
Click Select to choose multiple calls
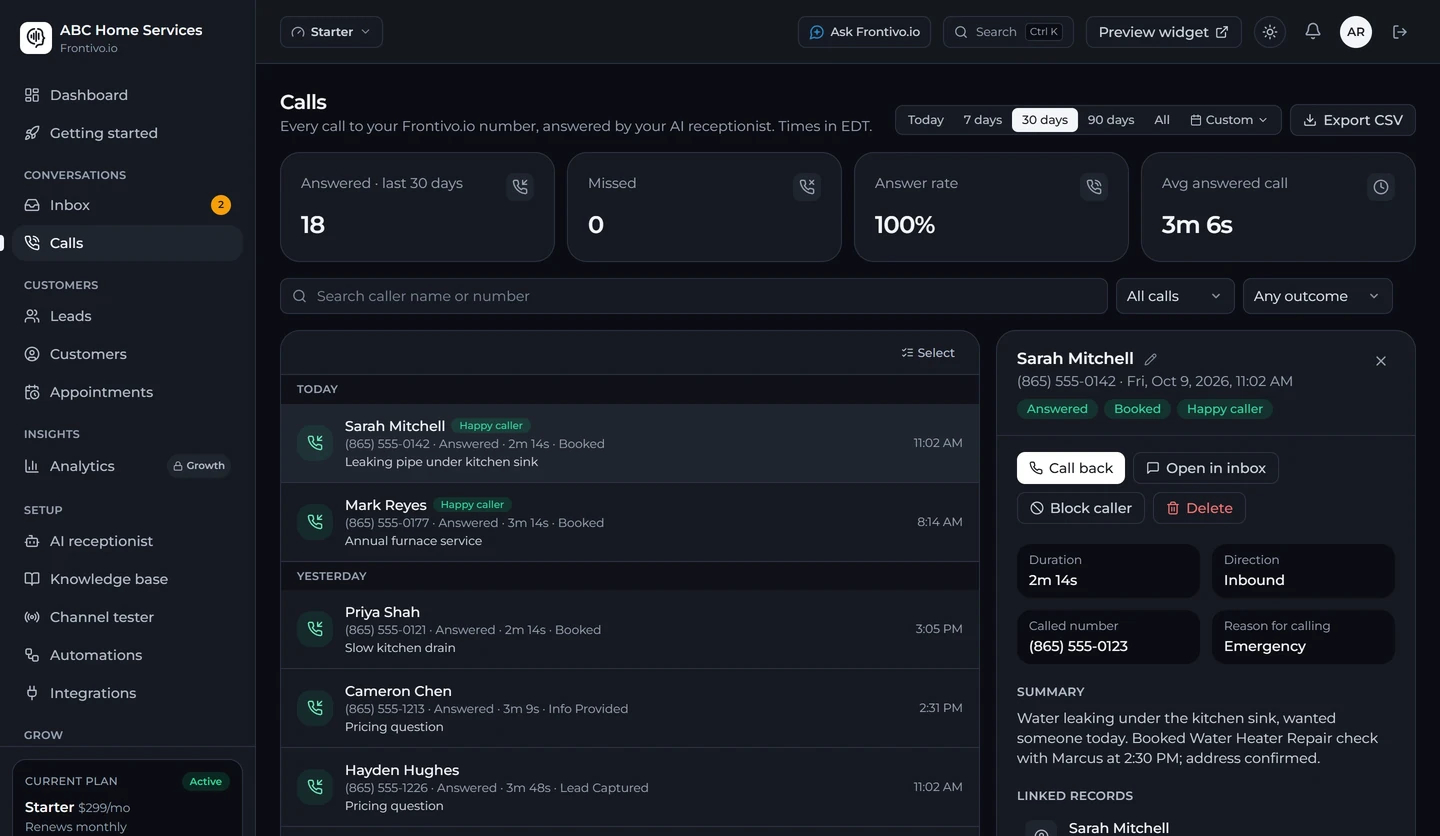pyautogui.click(x=928, y=353)
